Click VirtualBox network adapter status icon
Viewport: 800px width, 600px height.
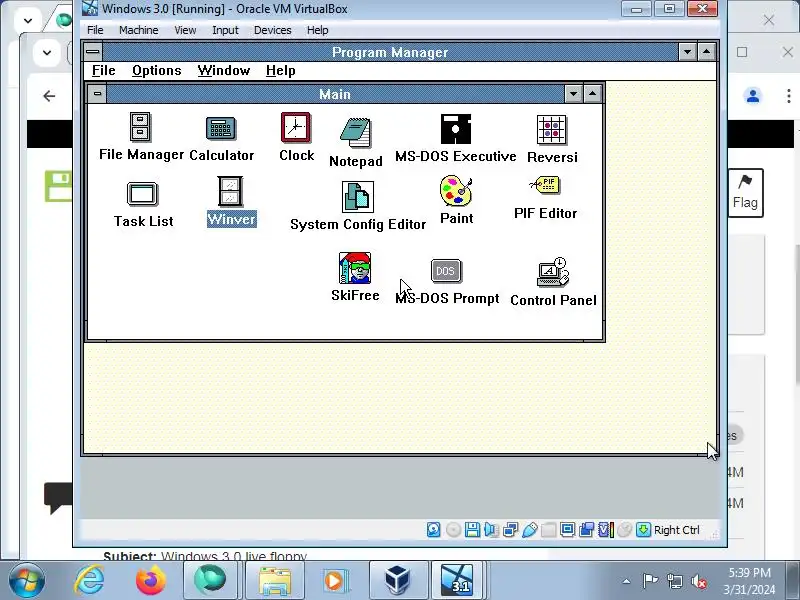pyautogui.click(x=510, y=530)
